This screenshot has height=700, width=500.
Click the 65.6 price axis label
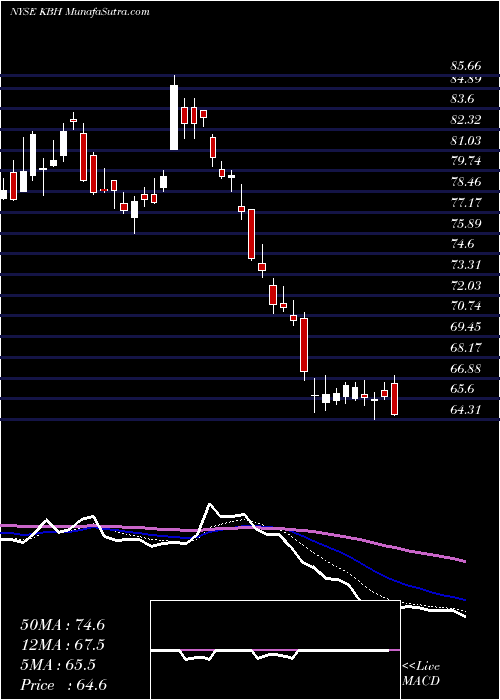[x=463, y=389]
